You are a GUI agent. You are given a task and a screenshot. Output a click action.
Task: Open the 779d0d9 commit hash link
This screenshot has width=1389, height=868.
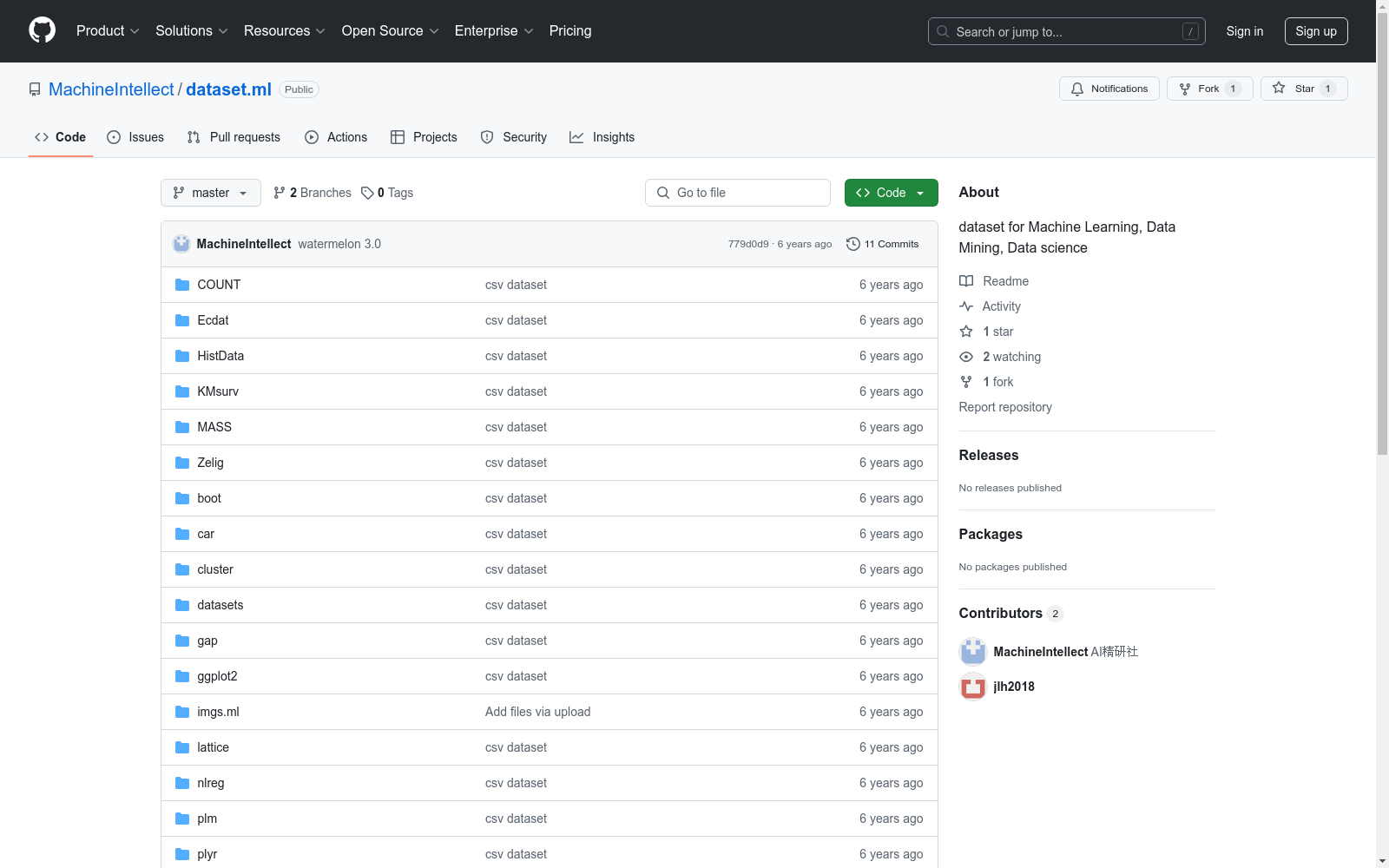click(748, 244)
